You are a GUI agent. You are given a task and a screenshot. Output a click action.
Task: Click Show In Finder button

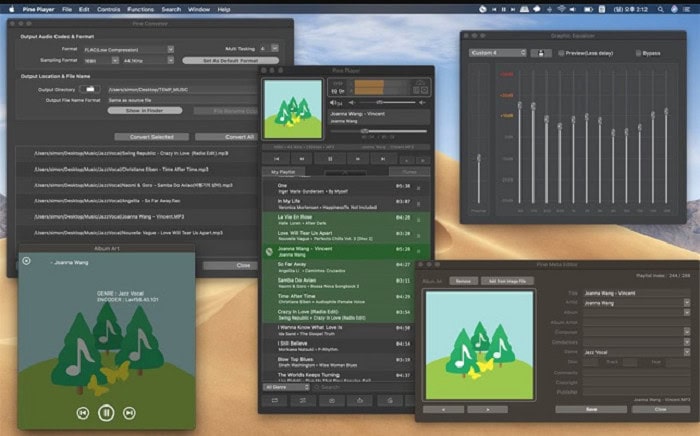pos(145,110)
